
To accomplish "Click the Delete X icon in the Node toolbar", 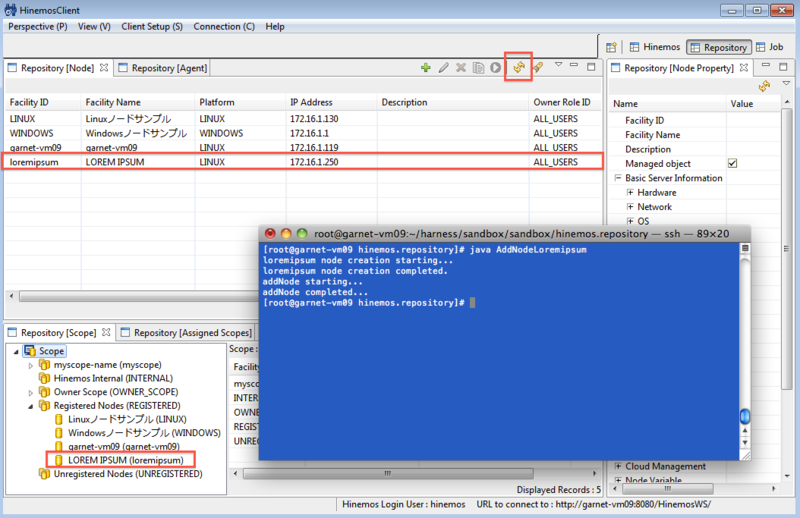I will click(461, 67).
